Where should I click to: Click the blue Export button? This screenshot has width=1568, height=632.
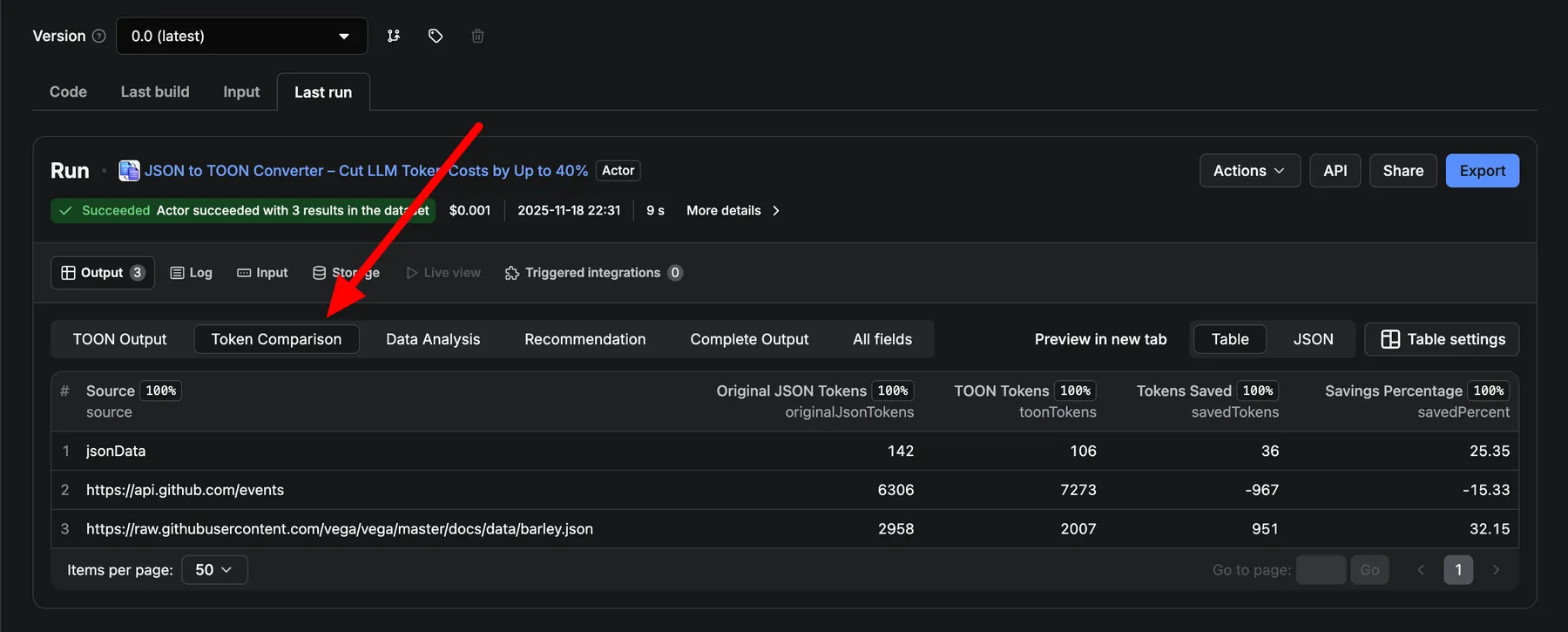pyautogui.click(x=1482, y=171)
